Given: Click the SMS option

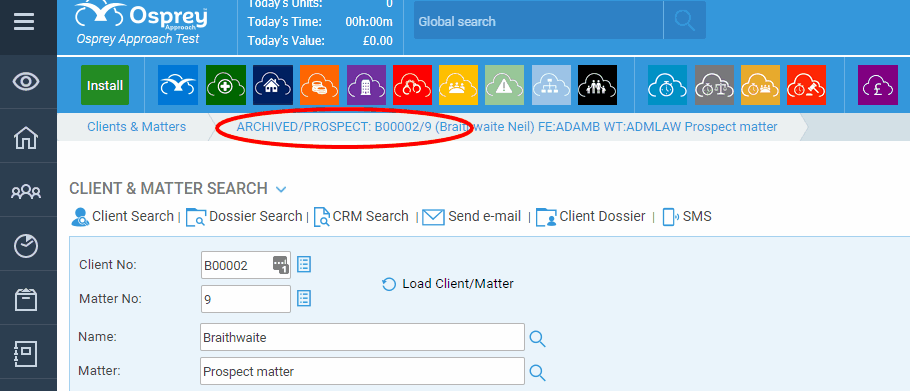Looking at the screenshot, I should pos(687,216).
